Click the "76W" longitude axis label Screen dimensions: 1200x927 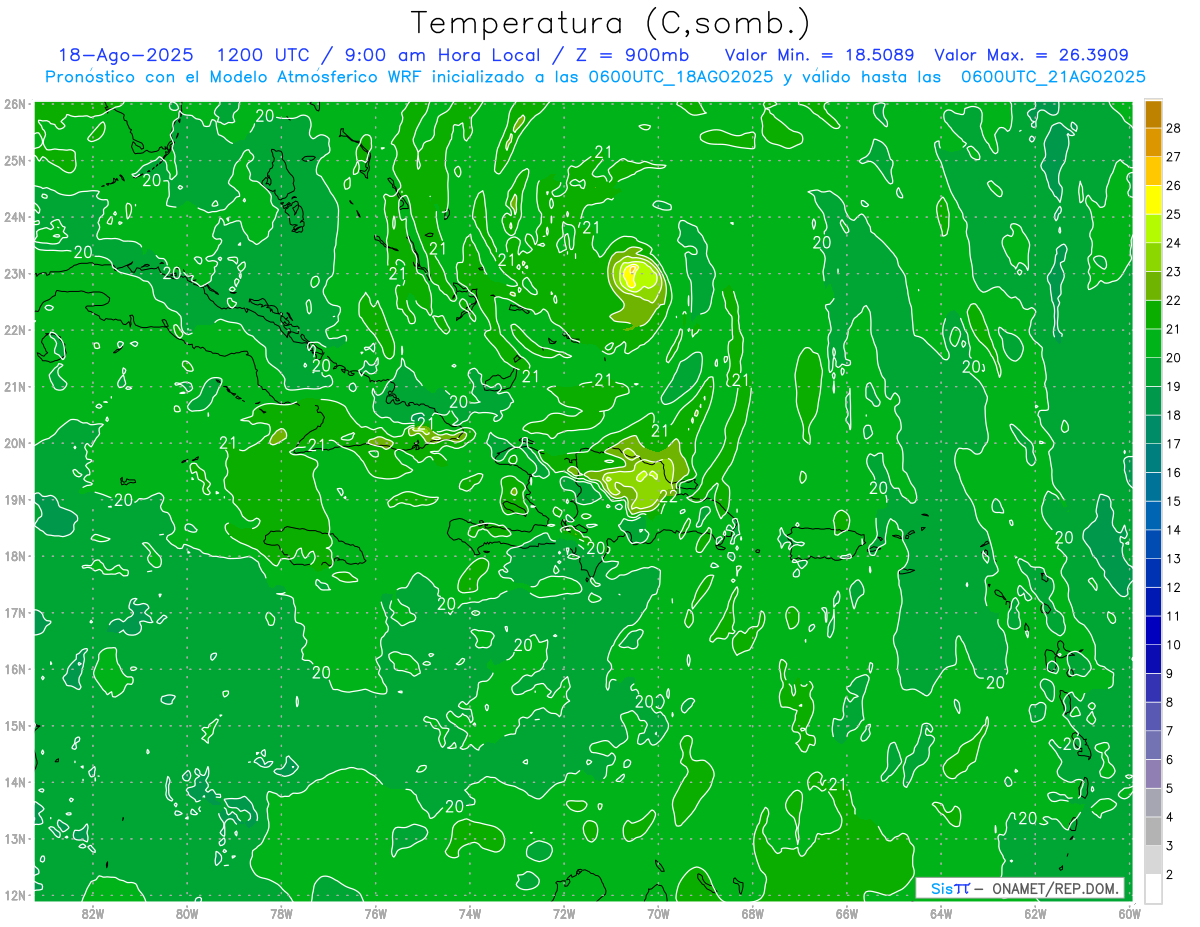376,913
